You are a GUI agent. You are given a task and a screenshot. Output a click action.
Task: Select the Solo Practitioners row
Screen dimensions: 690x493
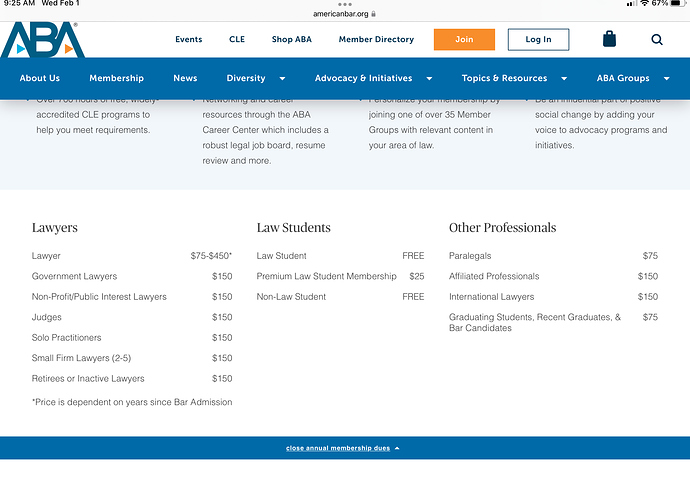pyautogui.click(x=132, y=338)
